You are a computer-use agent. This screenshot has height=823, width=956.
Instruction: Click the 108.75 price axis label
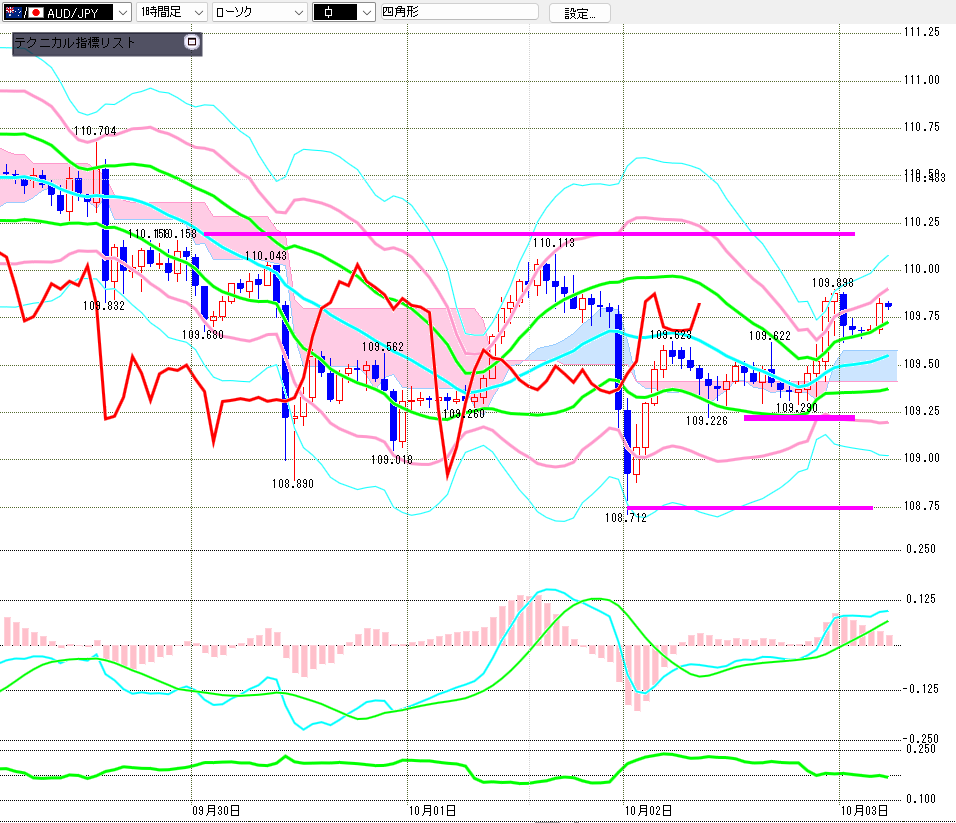tap(922, 506)
